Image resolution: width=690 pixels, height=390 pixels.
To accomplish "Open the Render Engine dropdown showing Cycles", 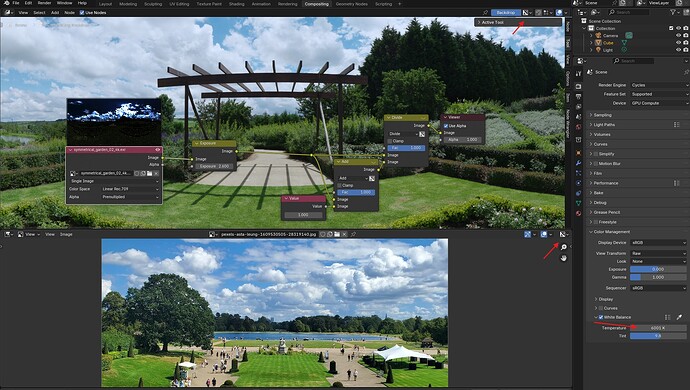I will [659, 85].
